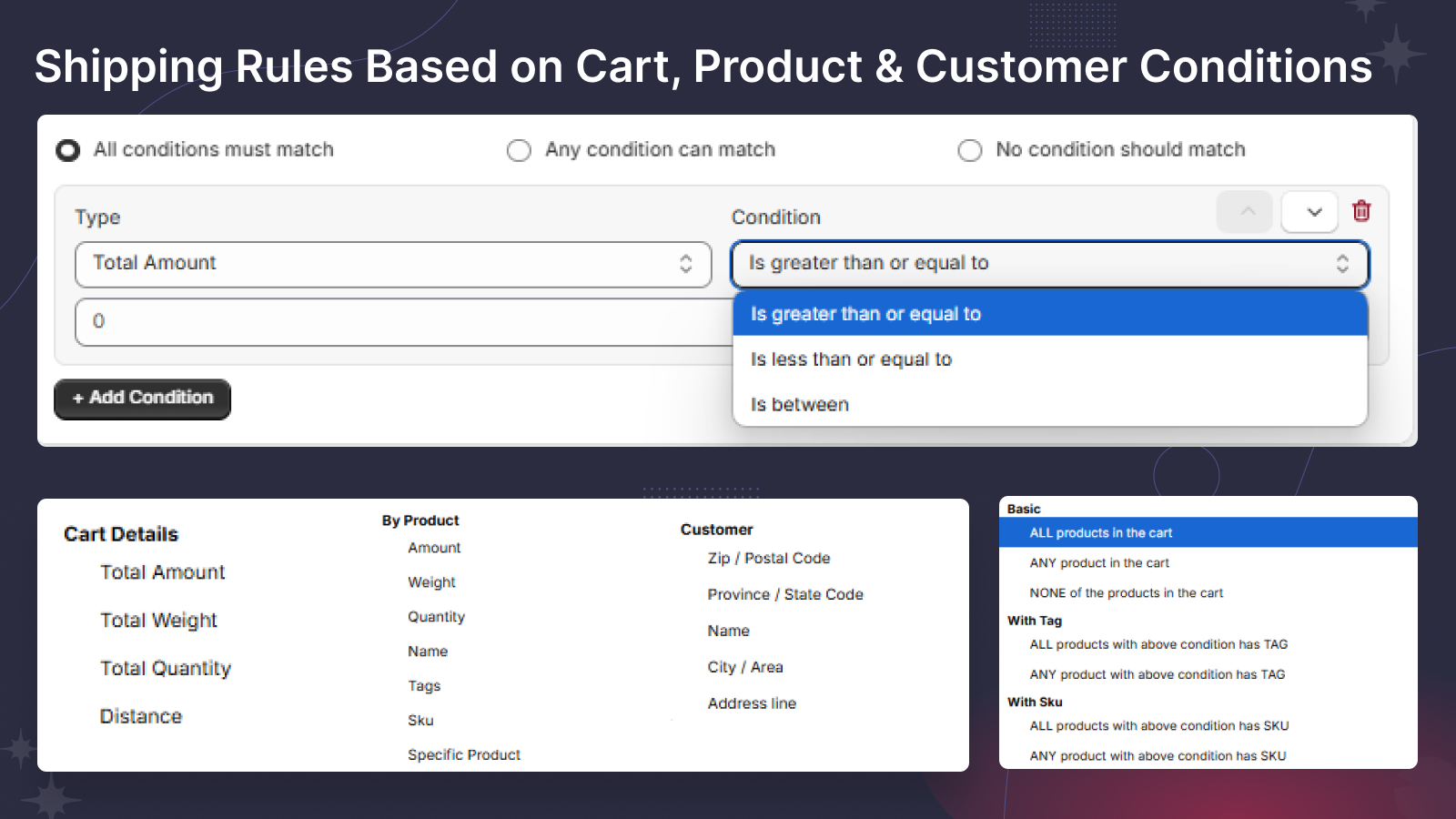Screen dimensions: 1456x819
Task: Select 'No condition should match' radio
Action: point(970,150)
